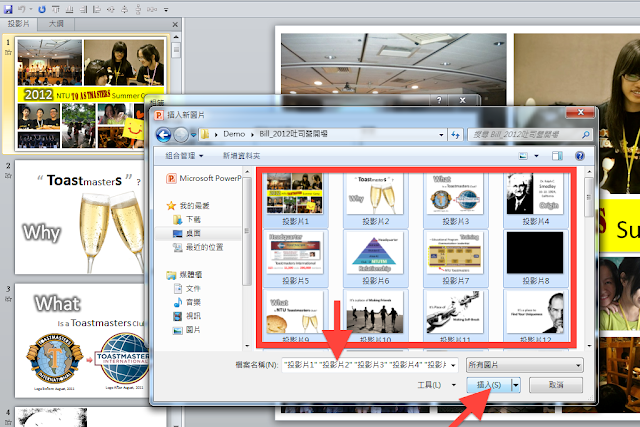Image resolution: width=640 pixels, height=427 pixels.
Task: Switch to the 大綱 tab
Action: click(56, 24)
